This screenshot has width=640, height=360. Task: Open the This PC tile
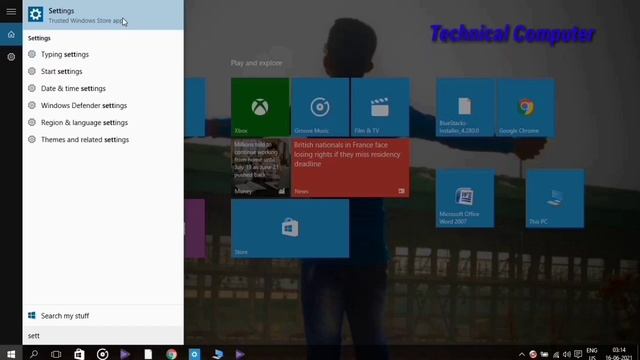tap(555, 198)
